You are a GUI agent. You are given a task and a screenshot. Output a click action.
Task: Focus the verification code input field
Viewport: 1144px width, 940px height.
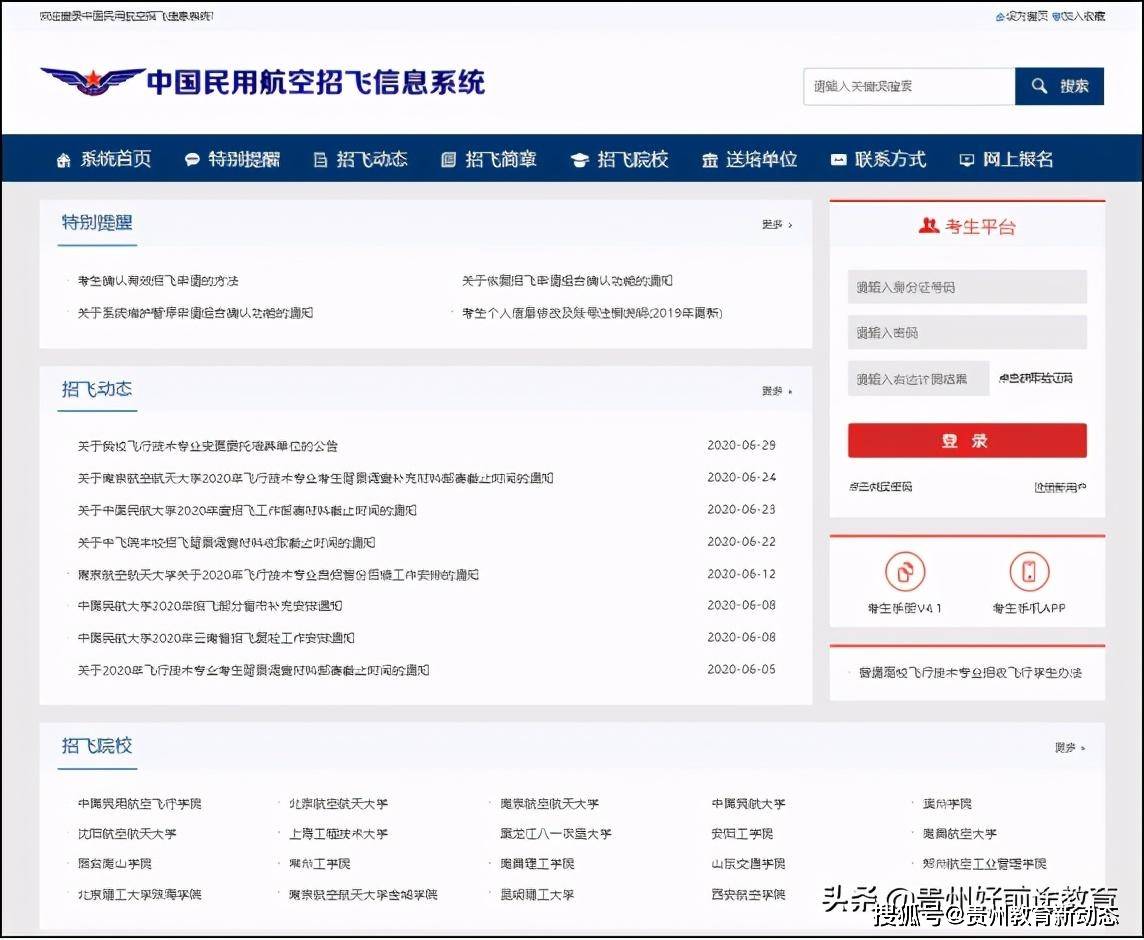[x=918, y=379]
